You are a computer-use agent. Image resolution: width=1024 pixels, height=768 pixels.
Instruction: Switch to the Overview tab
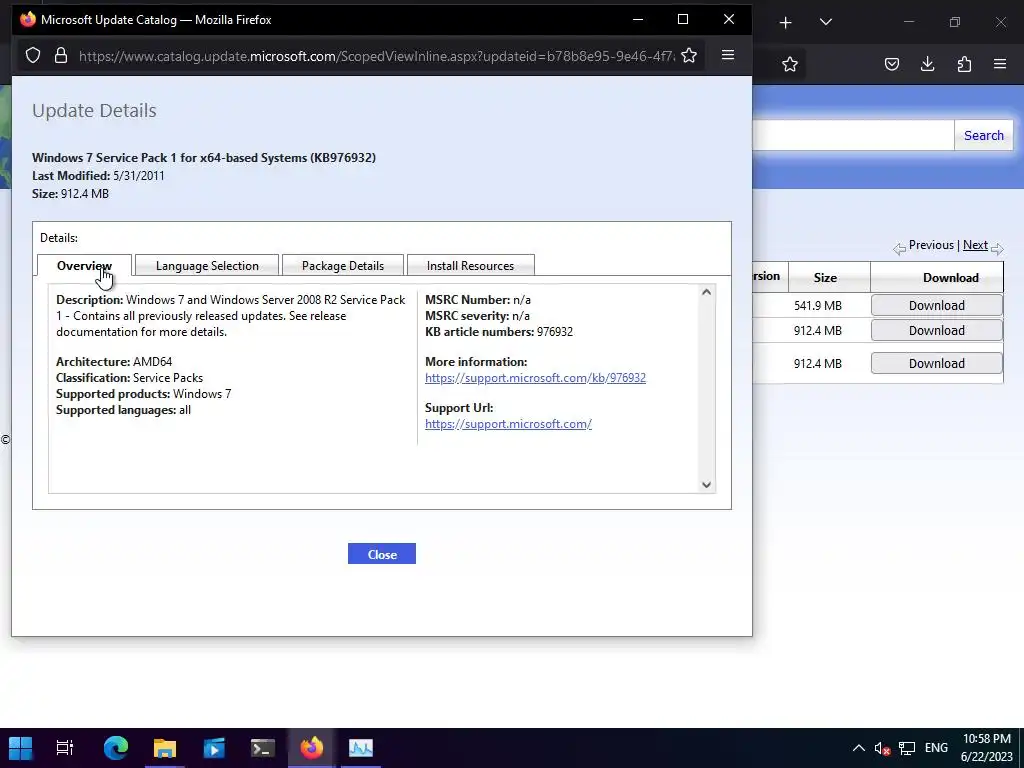[84, 266]
